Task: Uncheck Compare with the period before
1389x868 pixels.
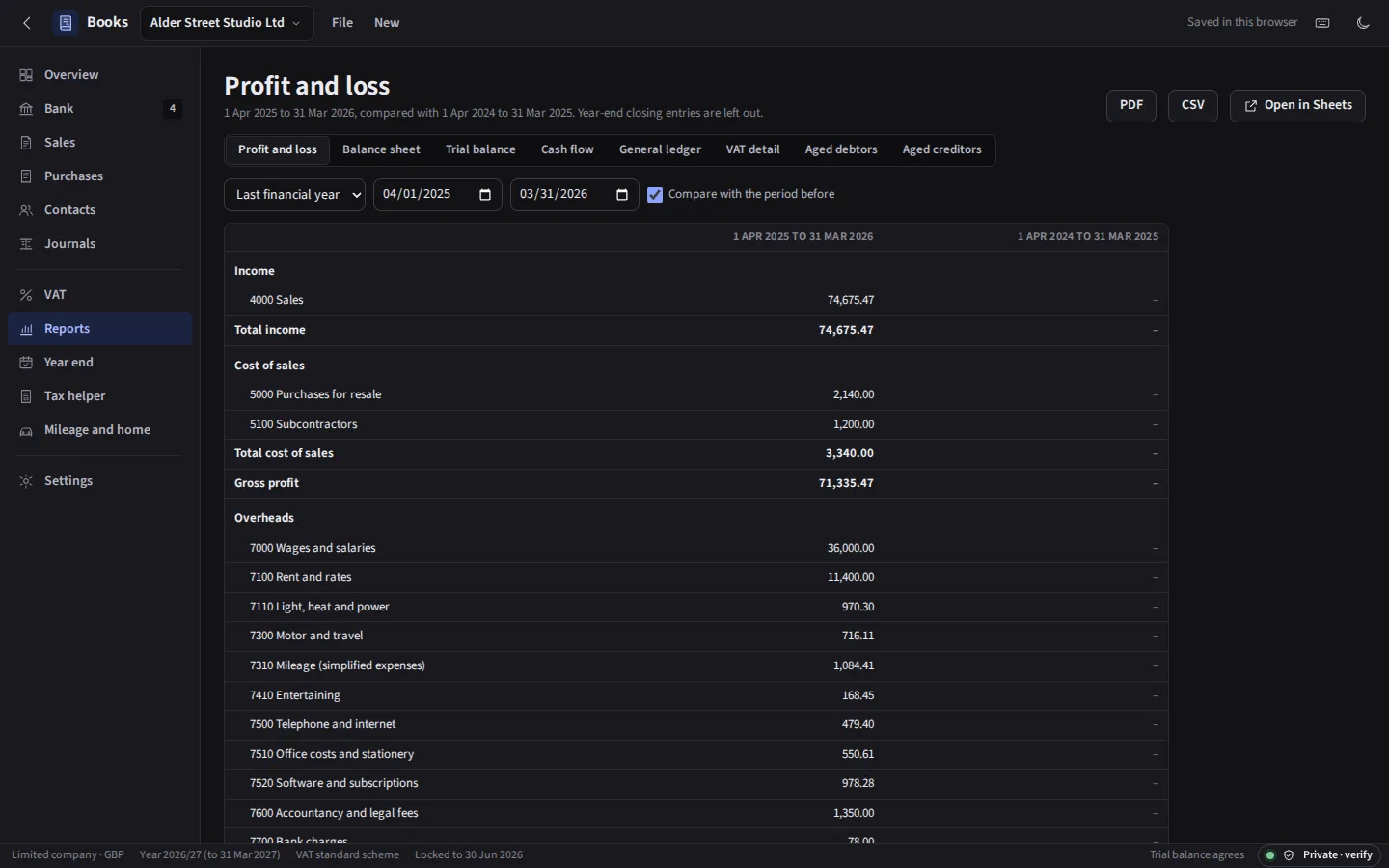Action: (655, 195)
